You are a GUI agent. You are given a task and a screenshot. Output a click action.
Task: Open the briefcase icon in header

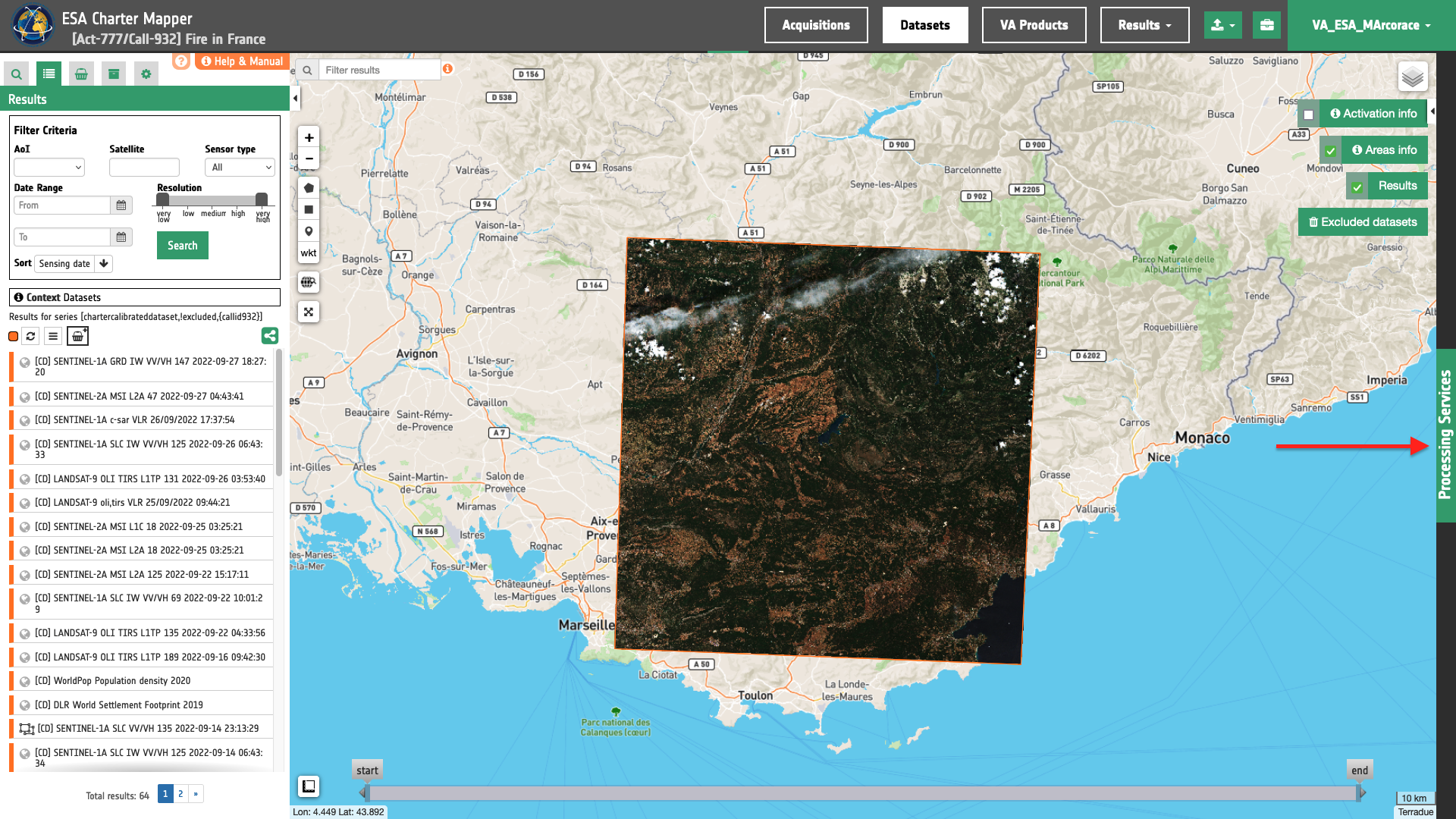pyautogui.click(x=1267, y=25)
